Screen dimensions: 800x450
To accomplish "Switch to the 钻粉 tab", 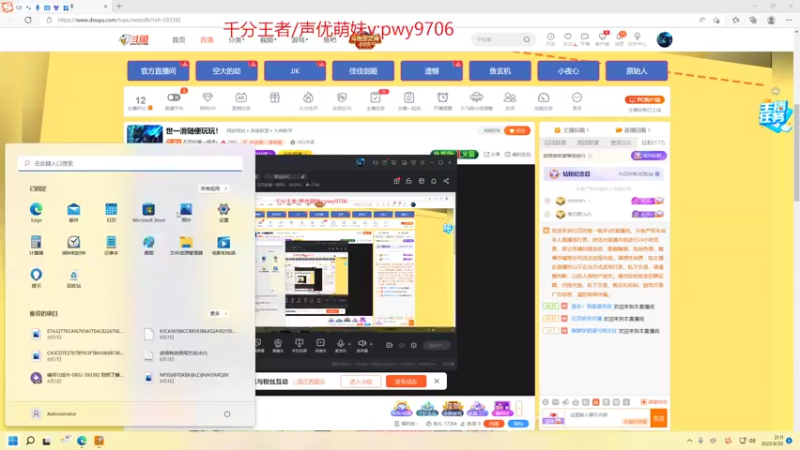I will point(653,143).
